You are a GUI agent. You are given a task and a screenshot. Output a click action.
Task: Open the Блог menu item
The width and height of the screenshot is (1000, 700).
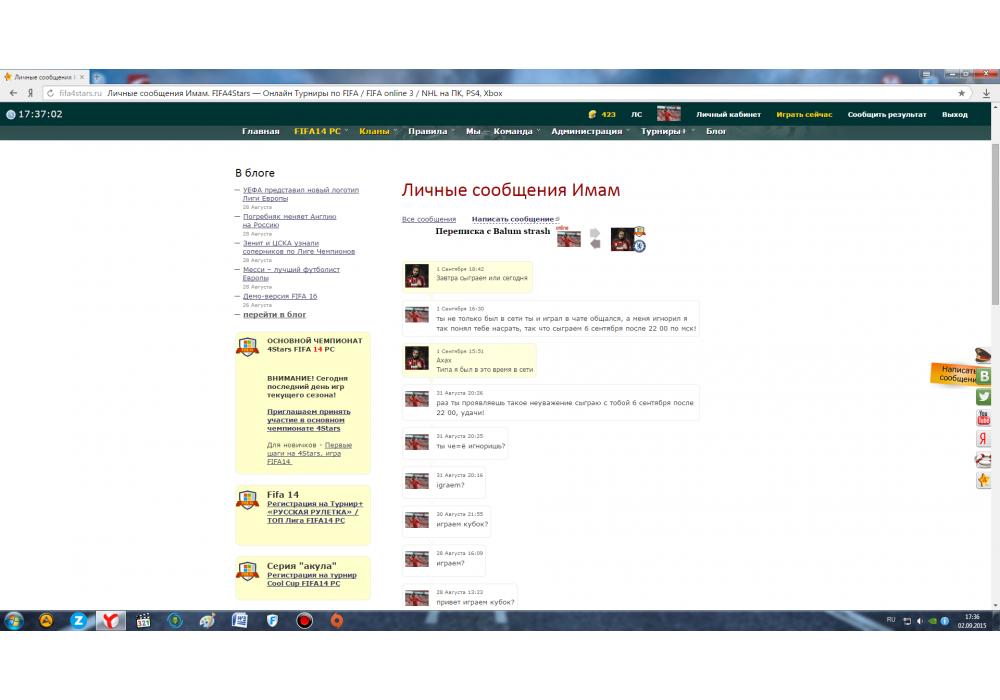716,131
